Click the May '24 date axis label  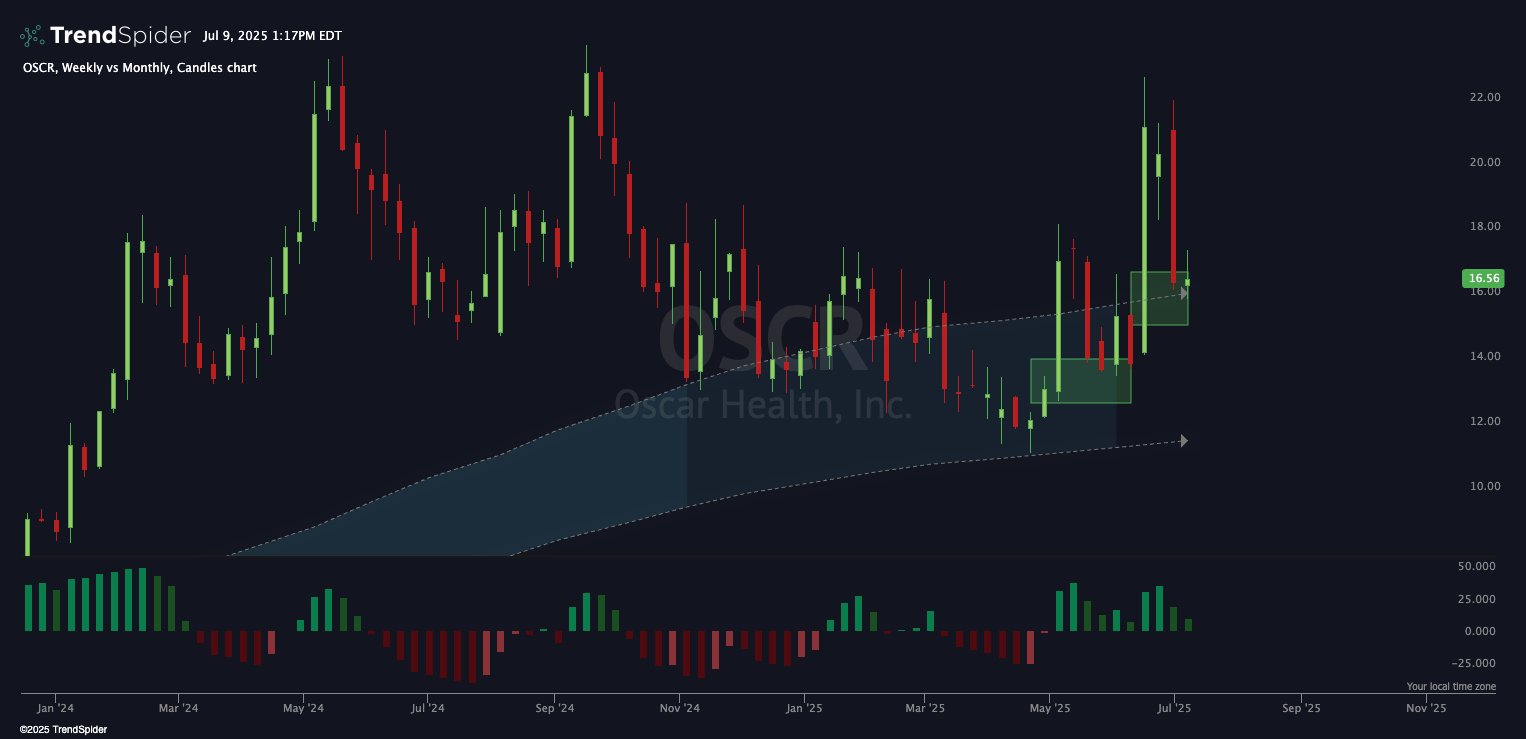[303, 708]
